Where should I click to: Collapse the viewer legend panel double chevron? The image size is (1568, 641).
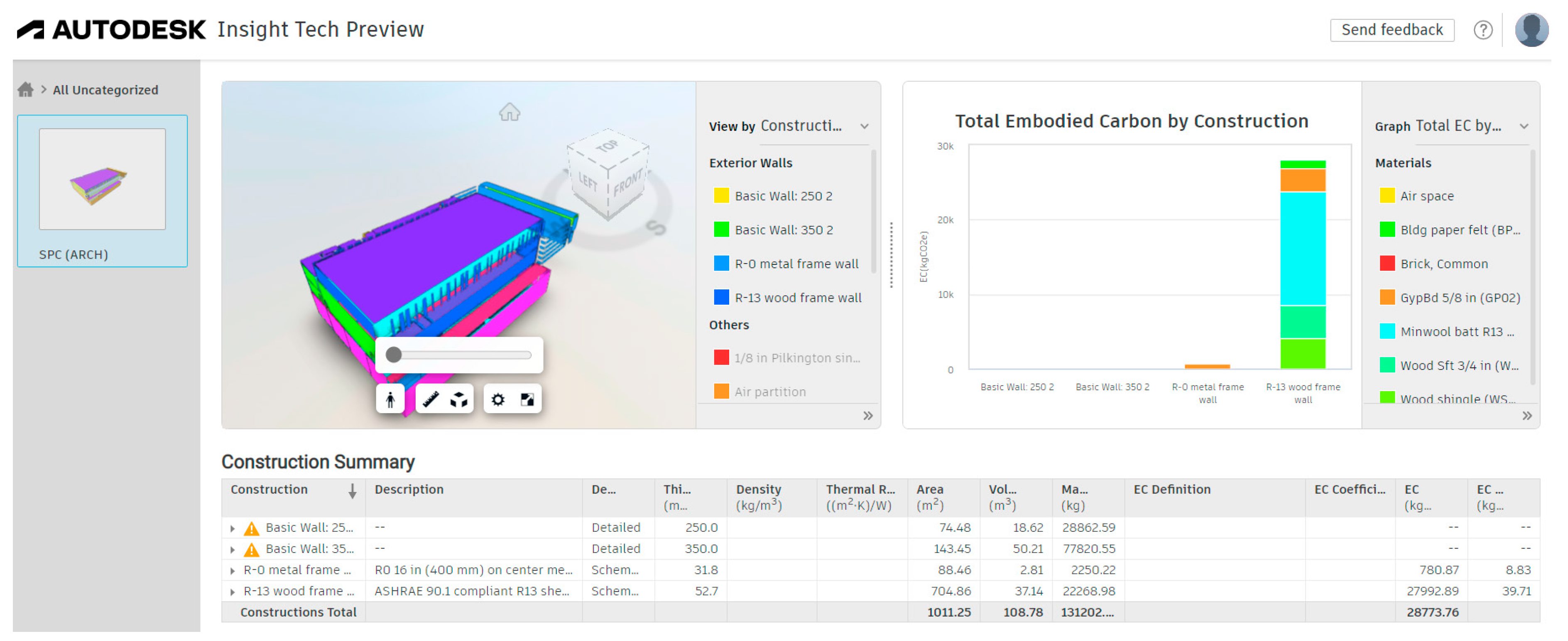867,416
